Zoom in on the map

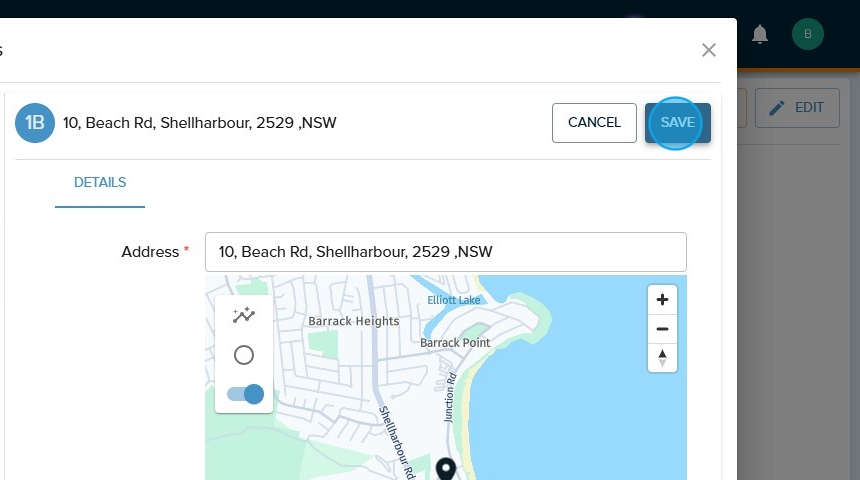(x=662, y=300)
